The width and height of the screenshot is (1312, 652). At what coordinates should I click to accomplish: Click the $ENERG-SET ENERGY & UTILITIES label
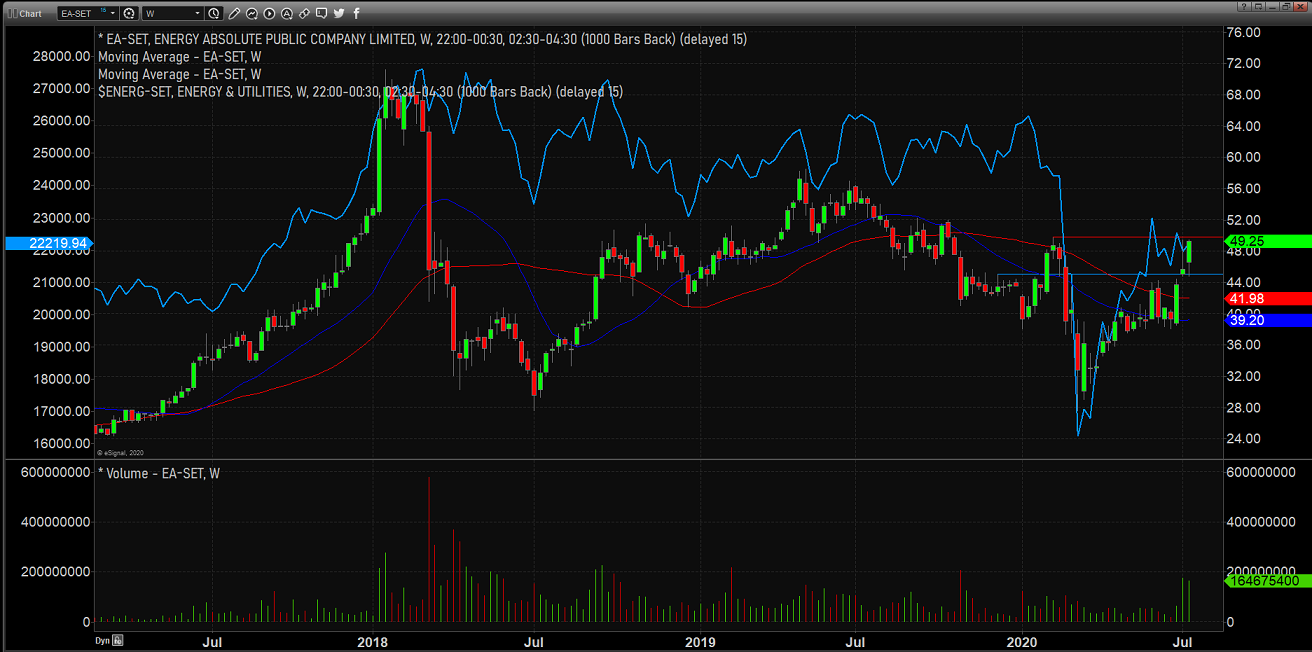coord(360,91)
